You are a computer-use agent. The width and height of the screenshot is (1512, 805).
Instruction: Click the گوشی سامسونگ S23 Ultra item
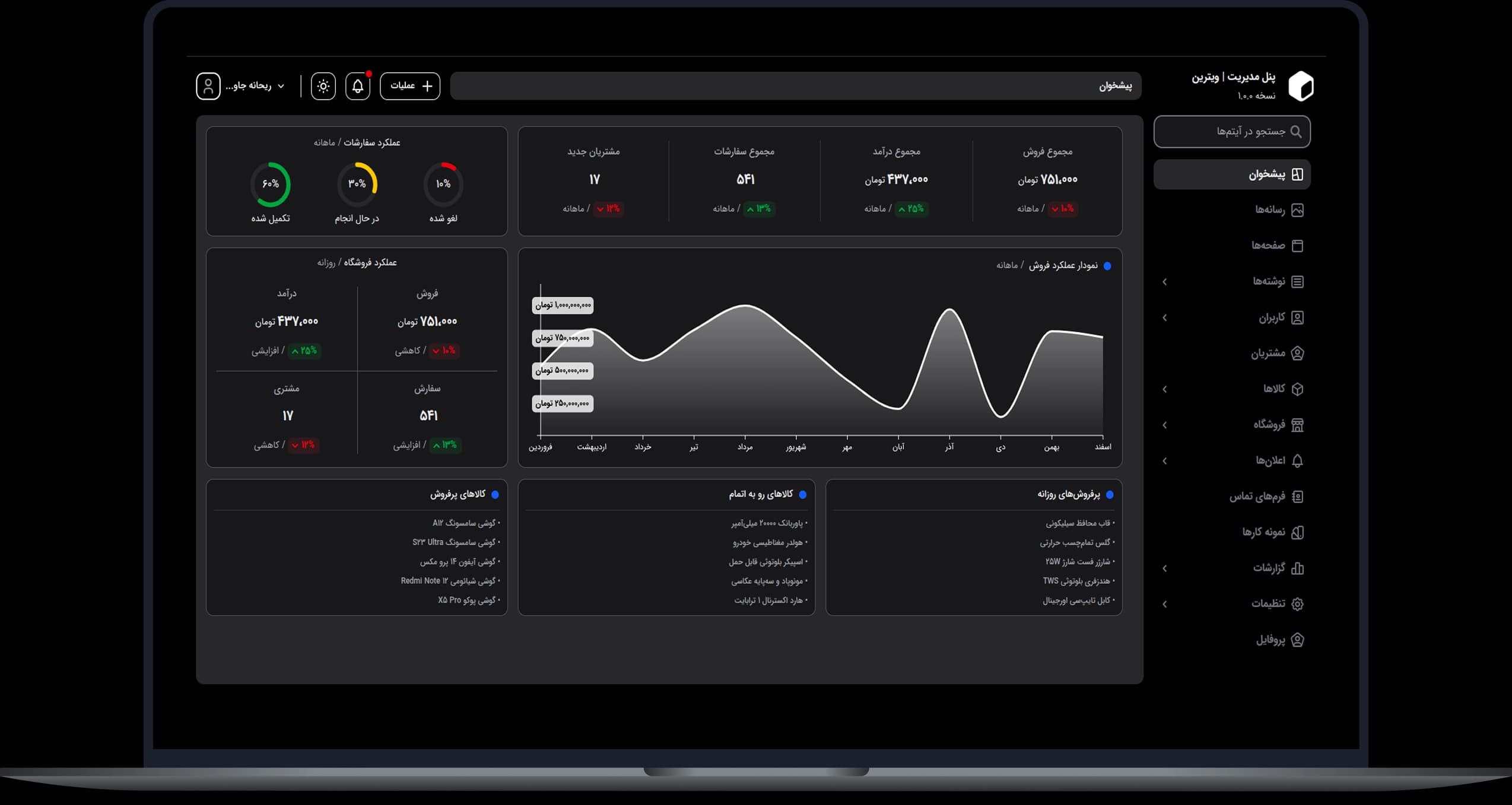456,542
